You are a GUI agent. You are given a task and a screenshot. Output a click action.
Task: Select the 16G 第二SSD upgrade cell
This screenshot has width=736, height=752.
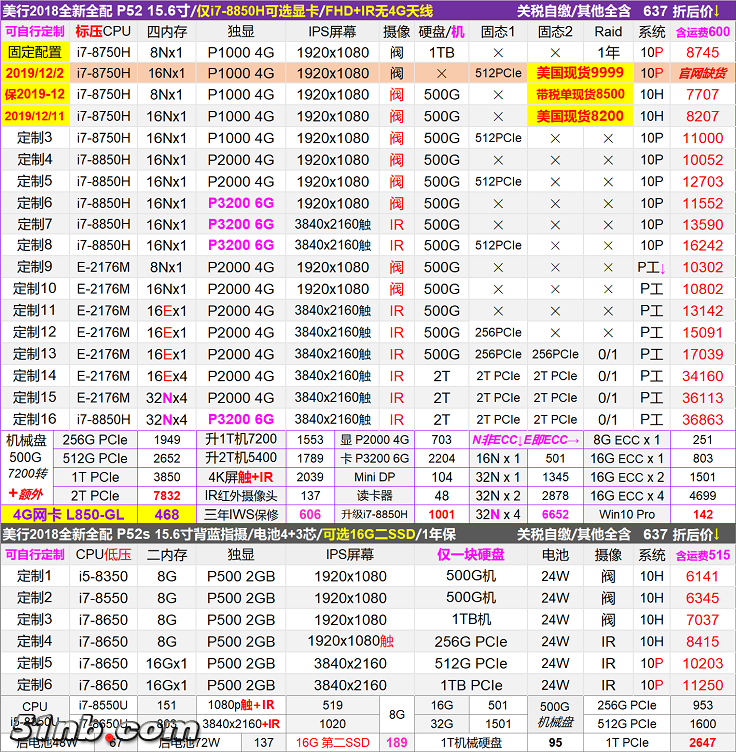click(x=331, y=742)
